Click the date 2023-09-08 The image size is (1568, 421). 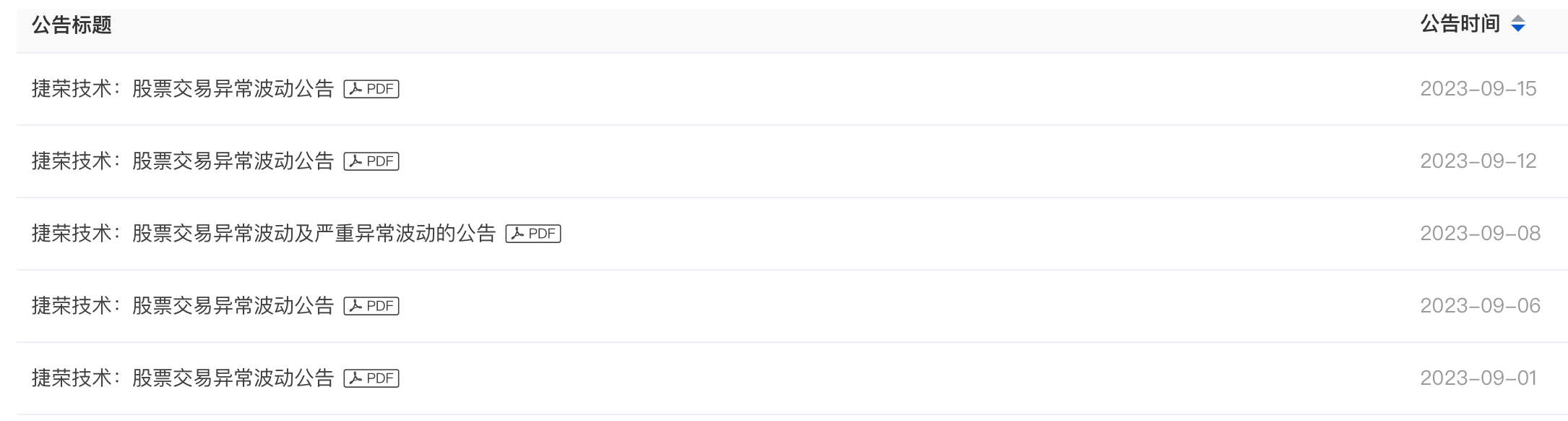pyautogui.click(x=1480, y=234)
